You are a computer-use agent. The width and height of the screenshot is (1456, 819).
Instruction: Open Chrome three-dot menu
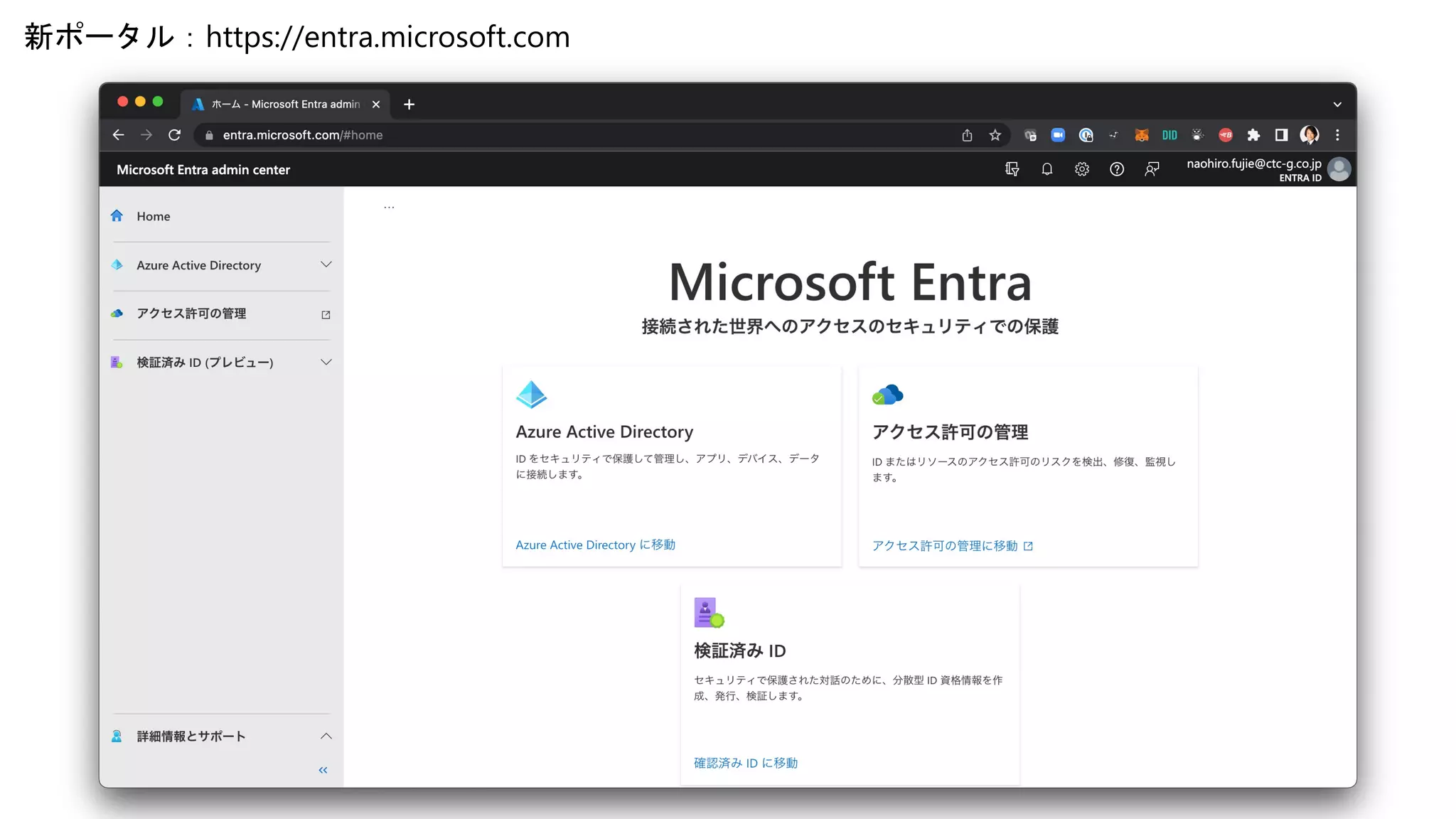click(x=1337, y=135)
